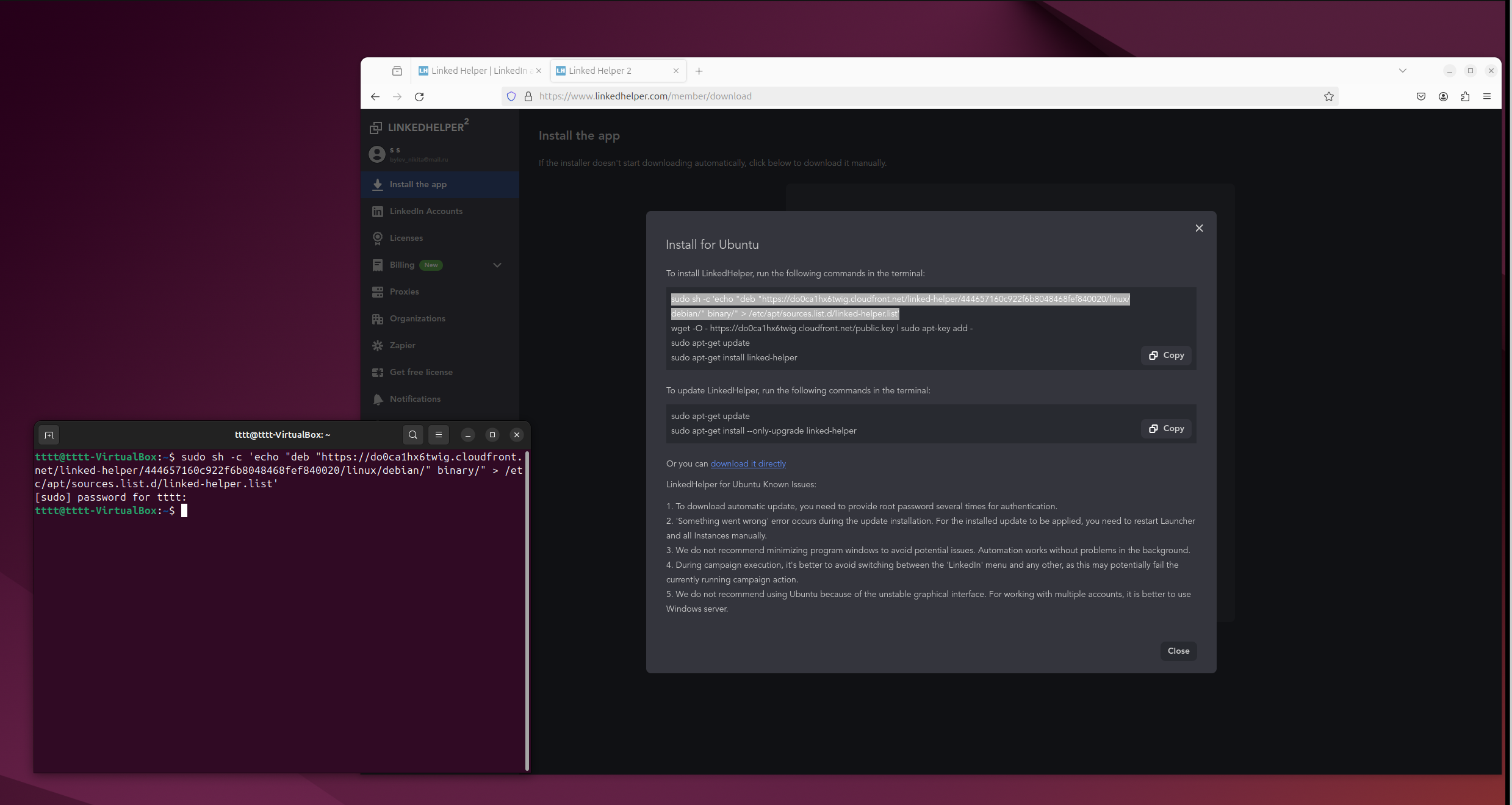The height and width of the screenshot is (805, 1512).
Task: Click the '--only-upgrade linked-helper' command line
Action: click(763, 431)
